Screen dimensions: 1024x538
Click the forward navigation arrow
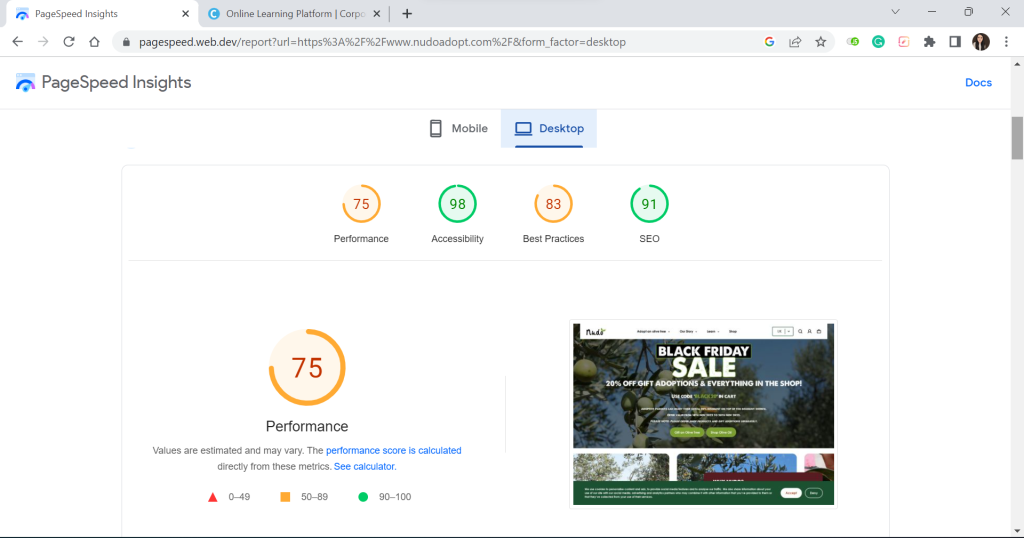[x=43, y=42]
